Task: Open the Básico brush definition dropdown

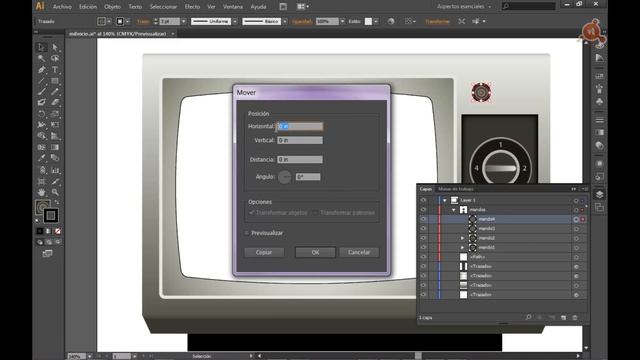Action: (285, 21)
